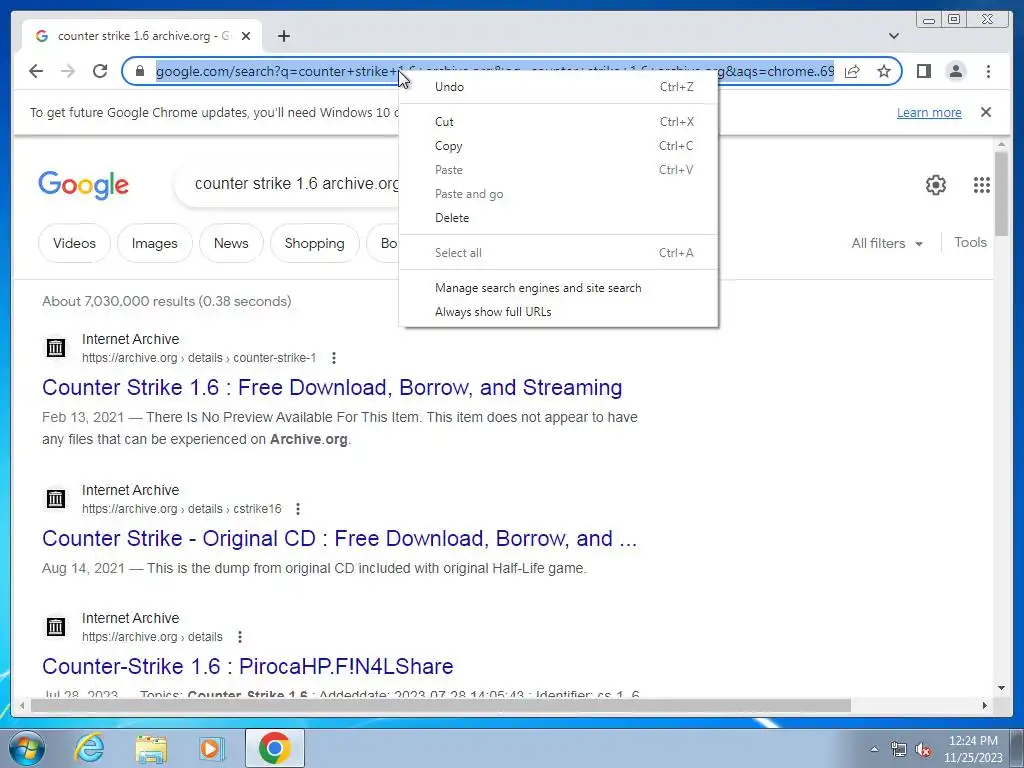Click the muted volume tray icon
This screenshot has height=768, width=1024.
tap(923, 749)
